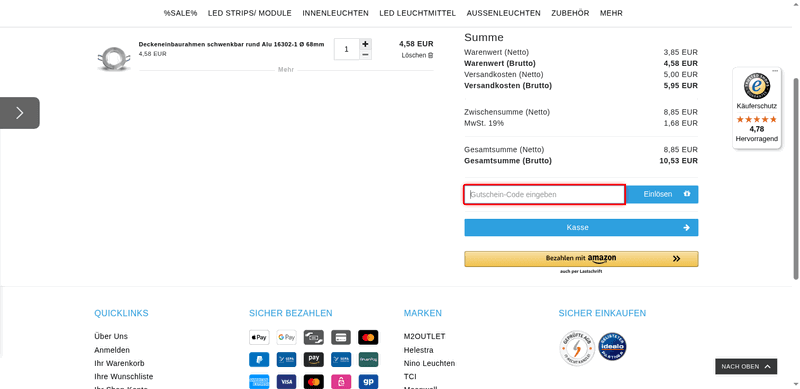Click the MwSt. 19% label
800x389 pixels.
click(x=484, y=123)
